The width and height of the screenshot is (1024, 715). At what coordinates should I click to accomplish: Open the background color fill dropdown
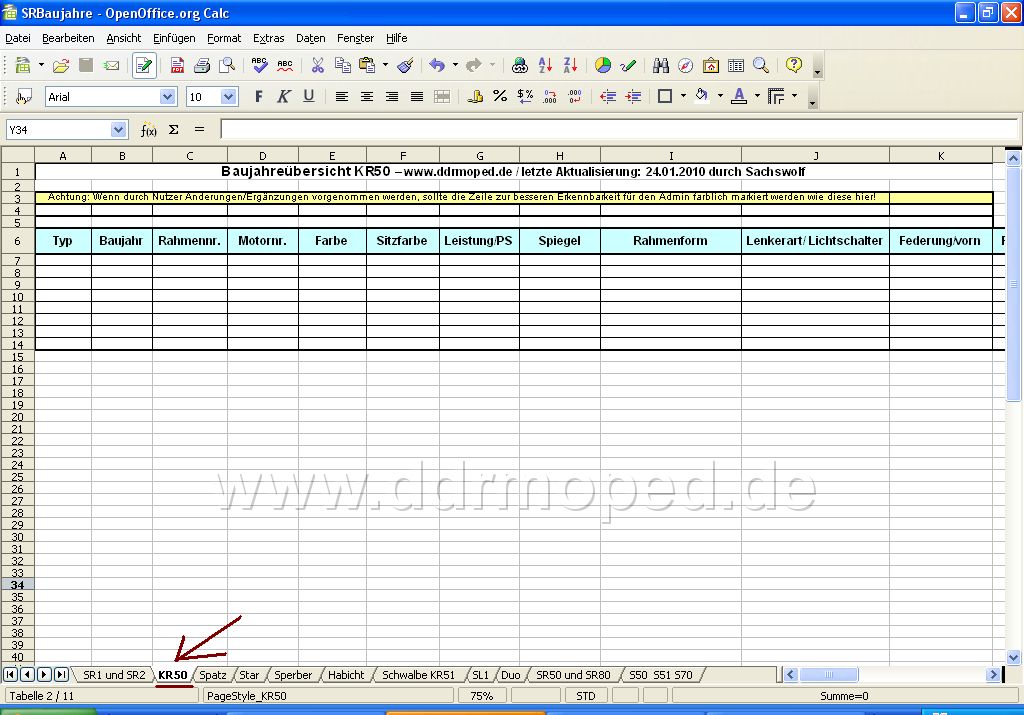tap(720, 96)
